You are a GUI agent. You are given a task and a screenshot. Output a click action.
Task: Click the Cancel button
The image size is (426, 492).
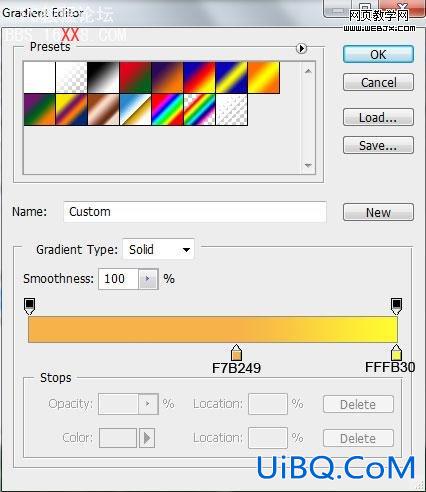click(378, 82)
